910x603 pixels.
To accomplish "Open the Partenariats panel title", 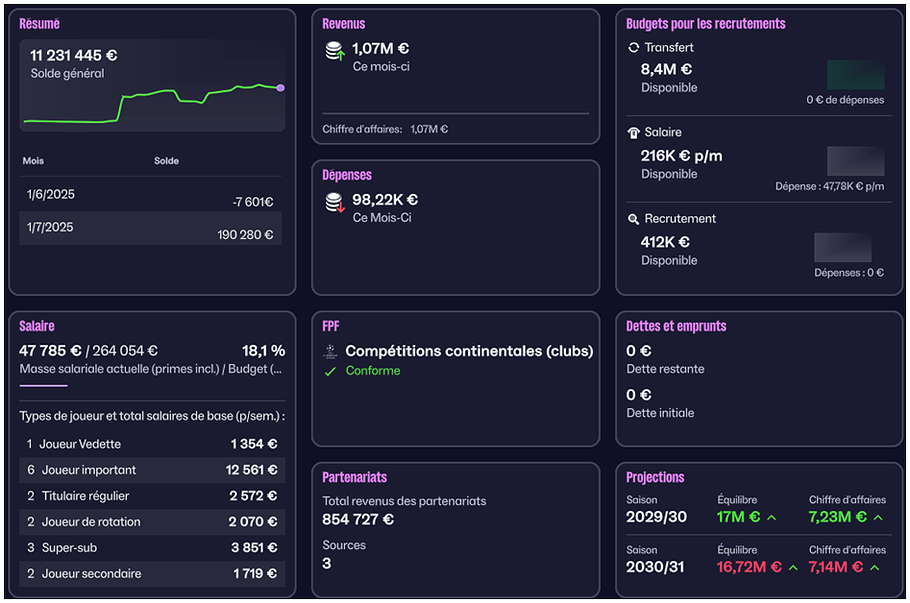I will tap(354, 477).
